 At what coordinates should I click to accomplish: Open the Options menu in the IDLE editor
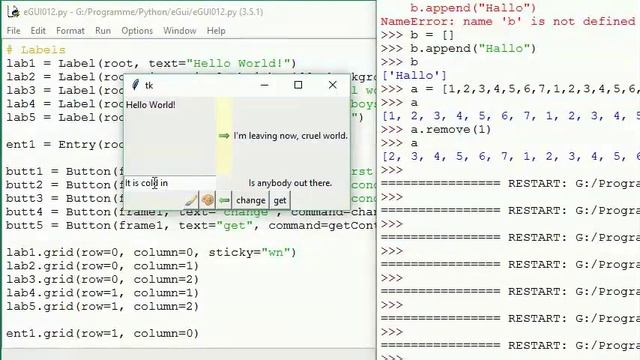pos(137,31)
